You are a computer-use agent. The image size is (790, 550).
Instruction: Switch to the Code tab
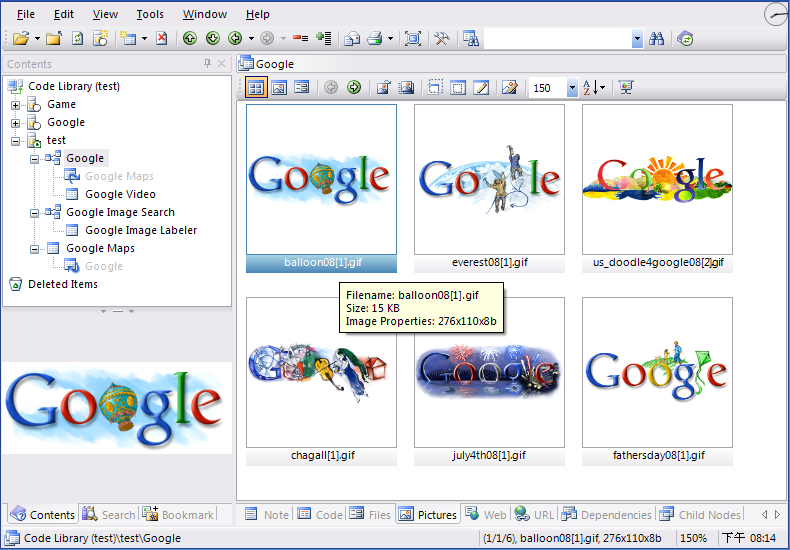pos(320,514)
